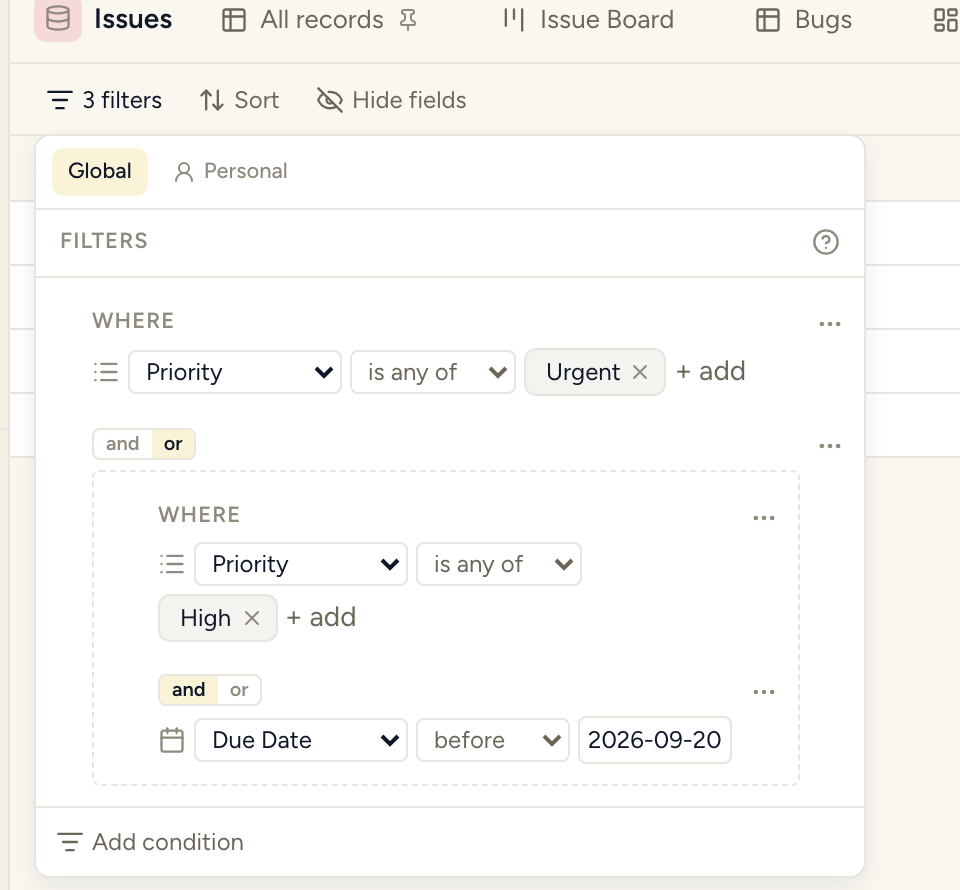
Task: Switch to the Bugs view tab
Action: pyautogui.click(x=804, y=20)
